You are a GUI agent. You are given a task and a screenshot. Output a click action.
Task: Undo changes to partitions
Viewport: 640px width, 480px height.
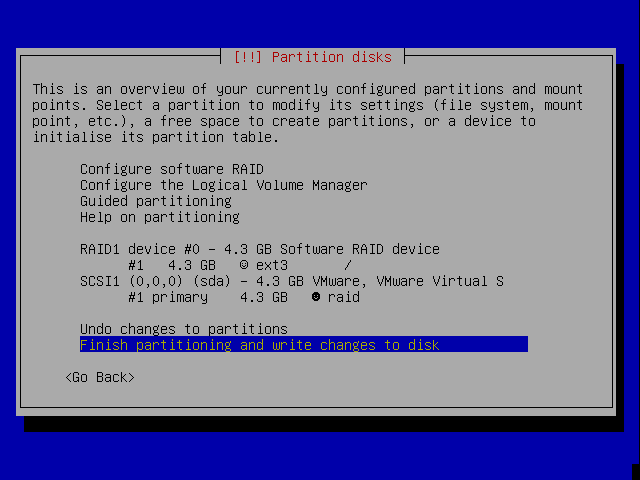pos(183,329)
